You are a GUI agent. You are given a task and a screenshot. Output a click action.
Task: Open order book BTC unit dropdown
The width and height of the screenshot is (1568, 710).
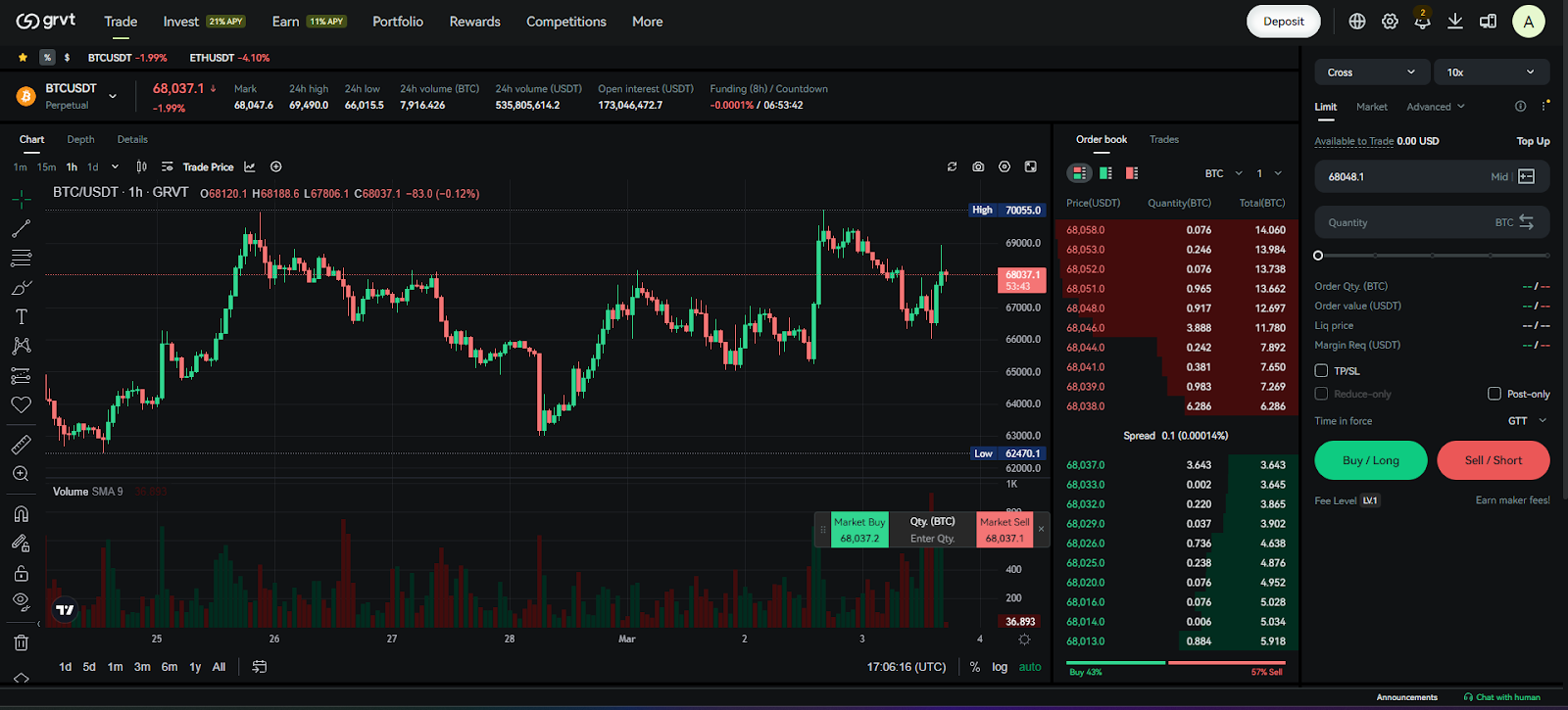coord(1223,173)
